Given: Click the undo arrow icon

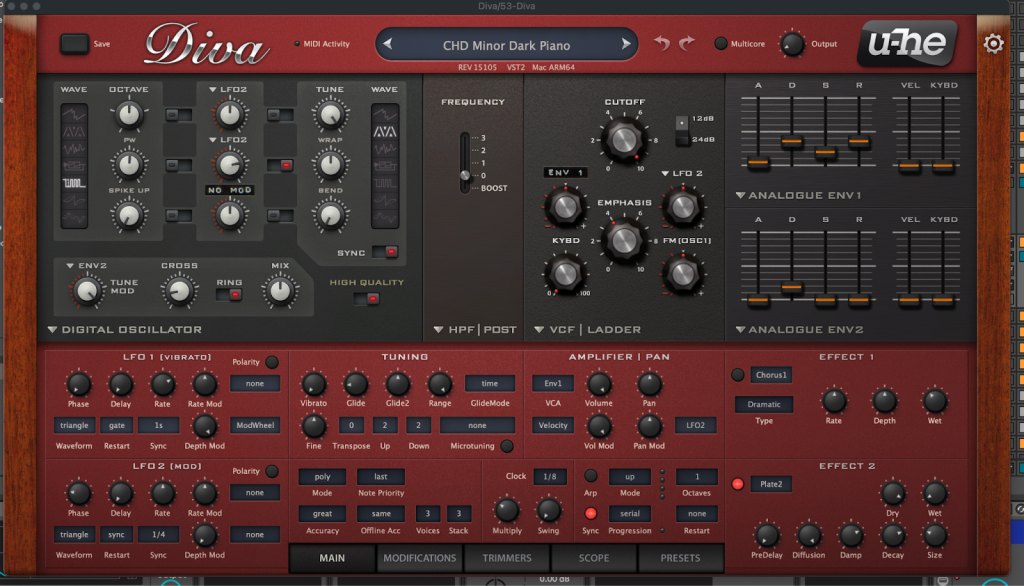Looking at the screenshot, I should pyautogui.click(x=662, y=44).
